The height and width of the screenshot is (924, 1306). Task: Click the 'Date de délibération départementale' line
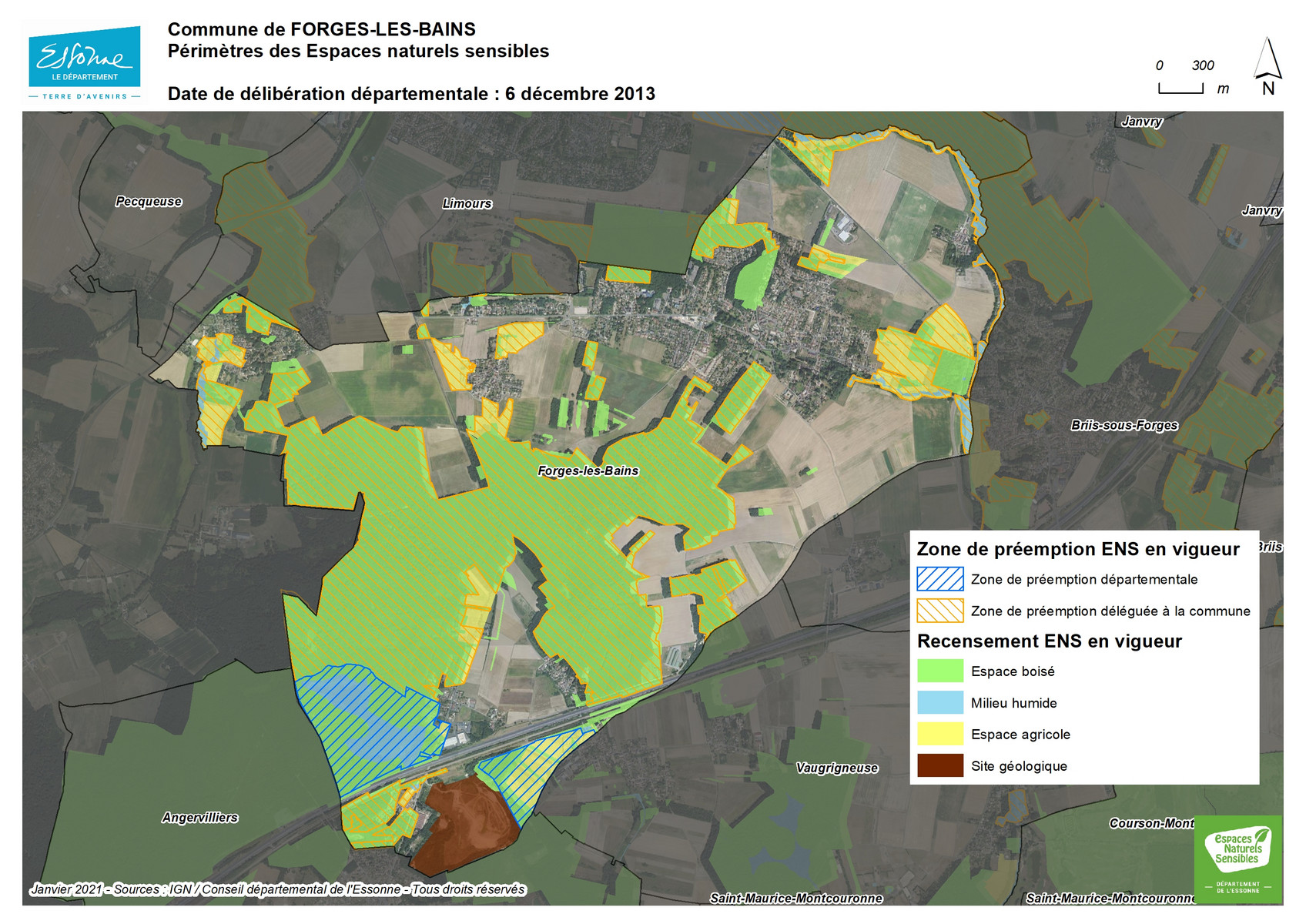[411, 94]
